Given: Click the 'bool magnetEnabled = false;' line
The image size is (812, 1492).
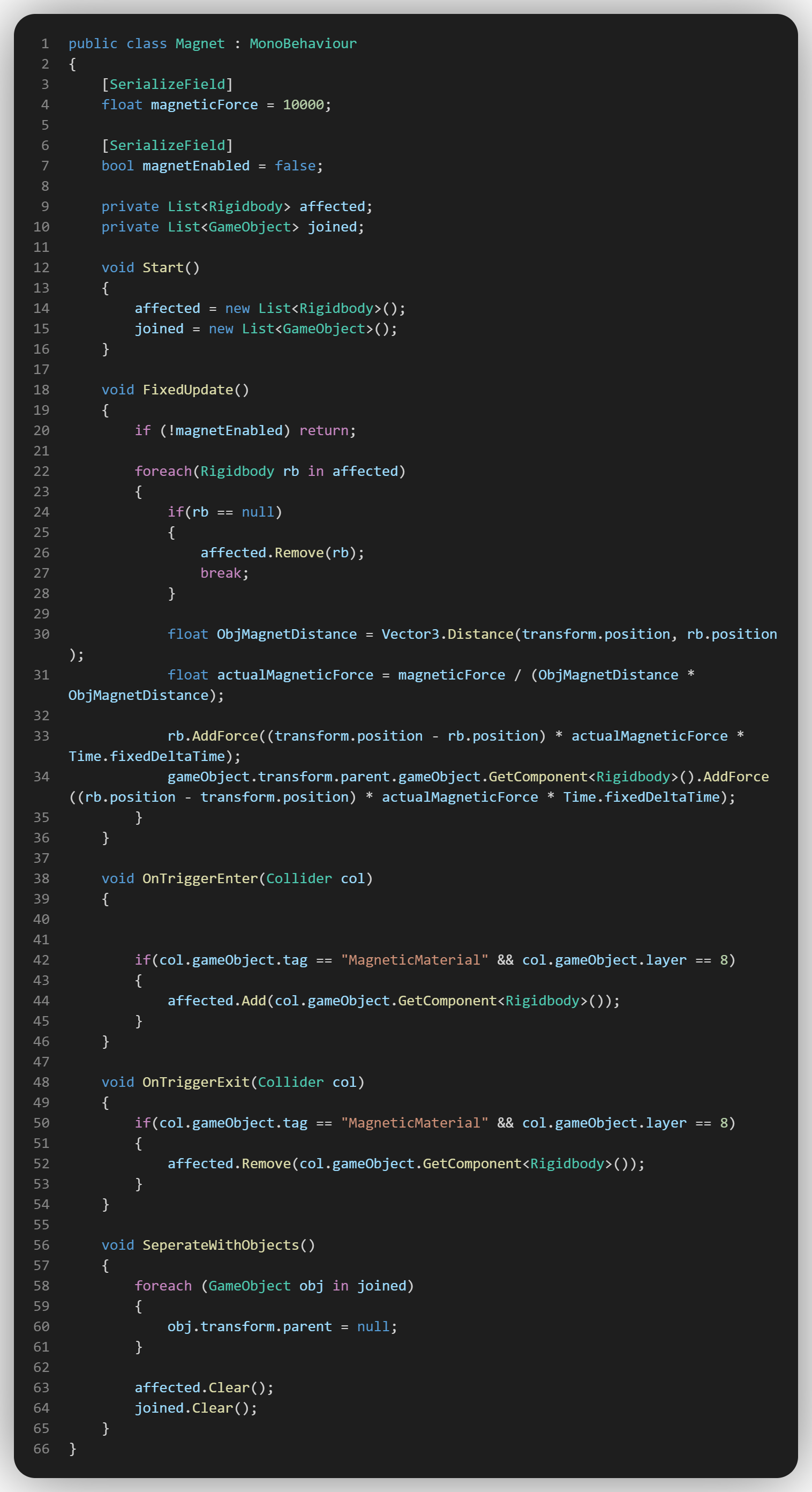Looking at the screenshot, I should pyautogui.click(x=213, y=166).
